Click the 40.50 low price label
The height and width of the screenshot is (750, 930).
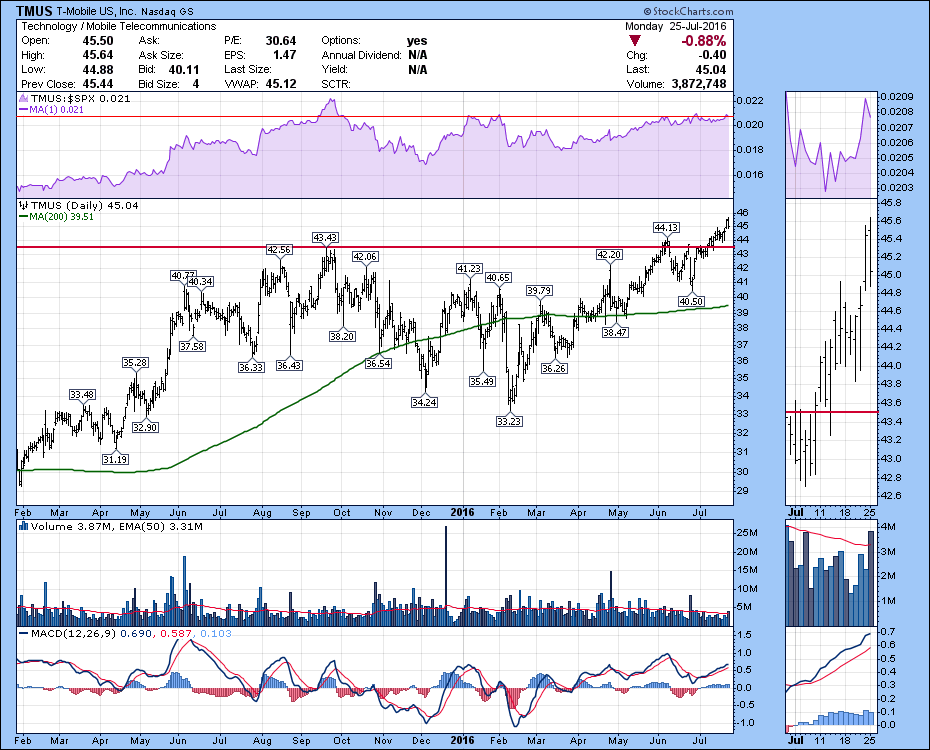(x=691, y=302)
